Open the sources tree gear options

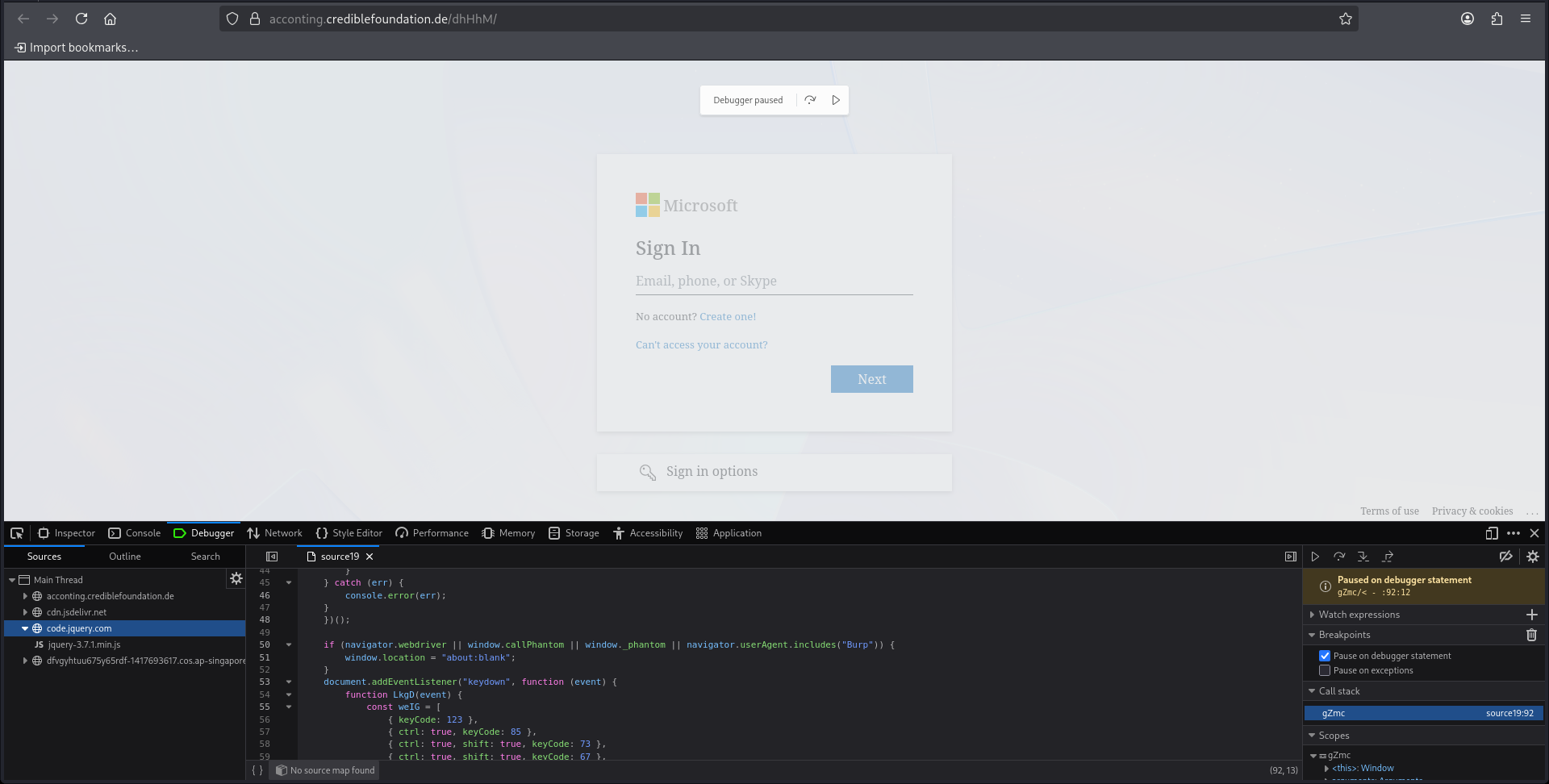[236, 578]
